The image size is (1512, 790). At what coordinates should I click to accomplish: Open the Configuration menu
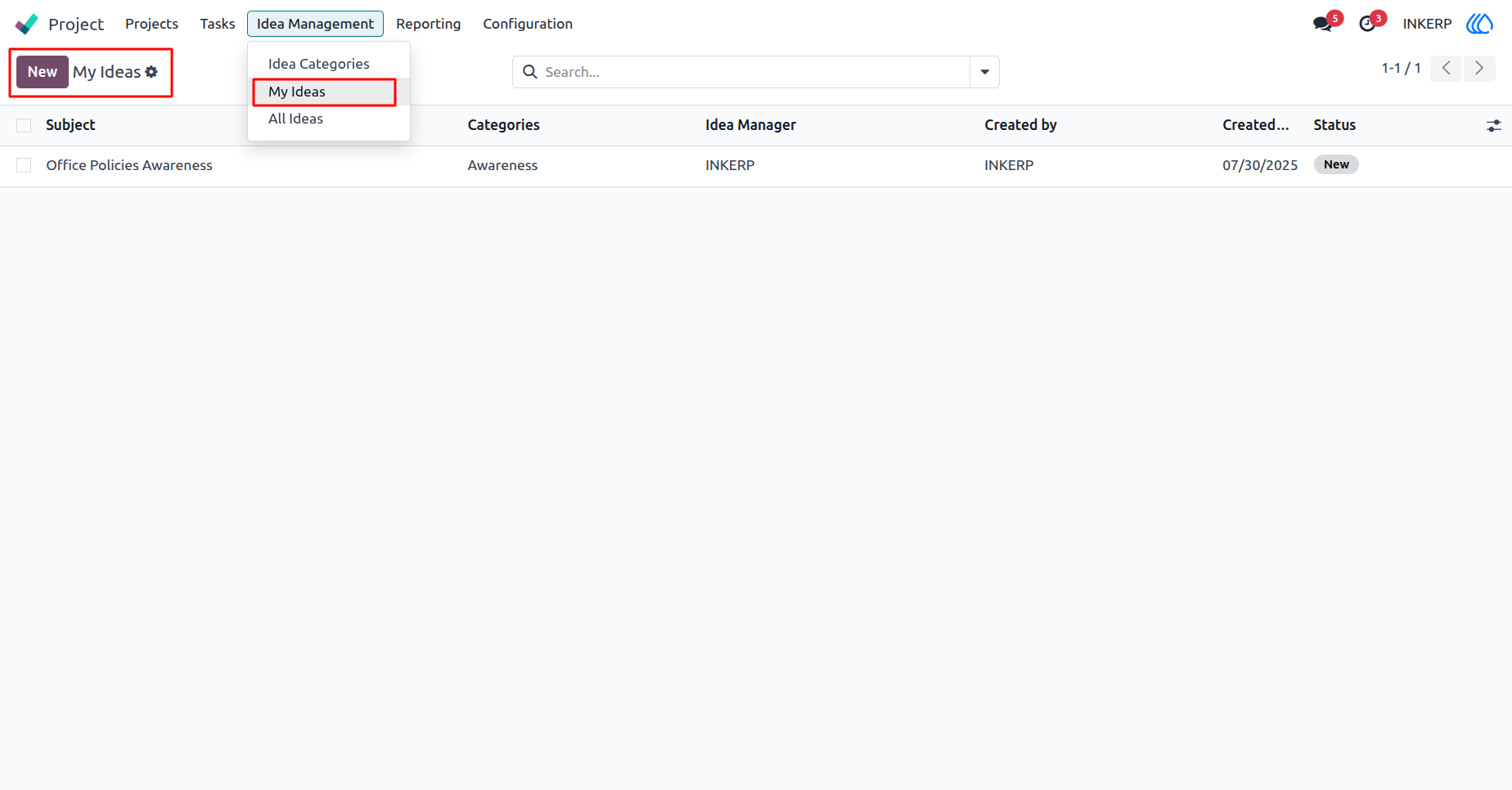tap(528, 24)
